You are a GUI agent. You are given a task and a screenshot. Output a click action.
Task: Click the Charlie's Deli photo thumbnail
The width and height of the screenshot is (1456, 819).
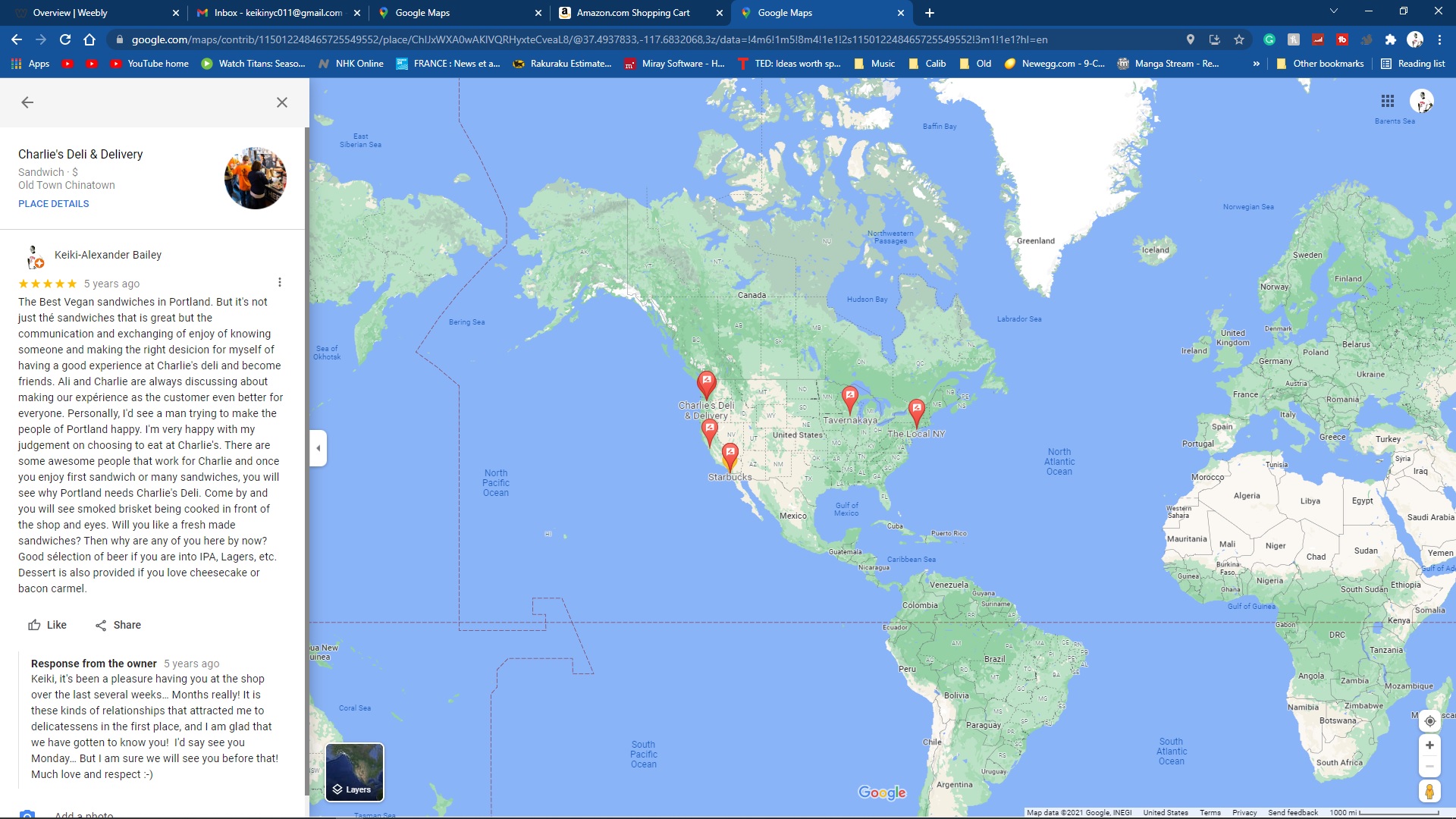pos(256,178)
